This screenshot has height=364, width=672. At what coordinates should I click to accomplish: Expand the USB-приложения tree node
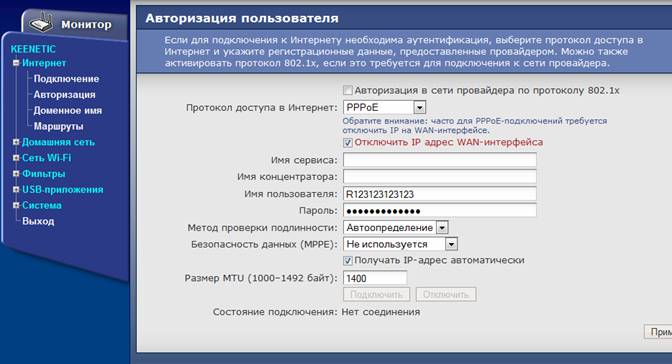pos(16,190)
